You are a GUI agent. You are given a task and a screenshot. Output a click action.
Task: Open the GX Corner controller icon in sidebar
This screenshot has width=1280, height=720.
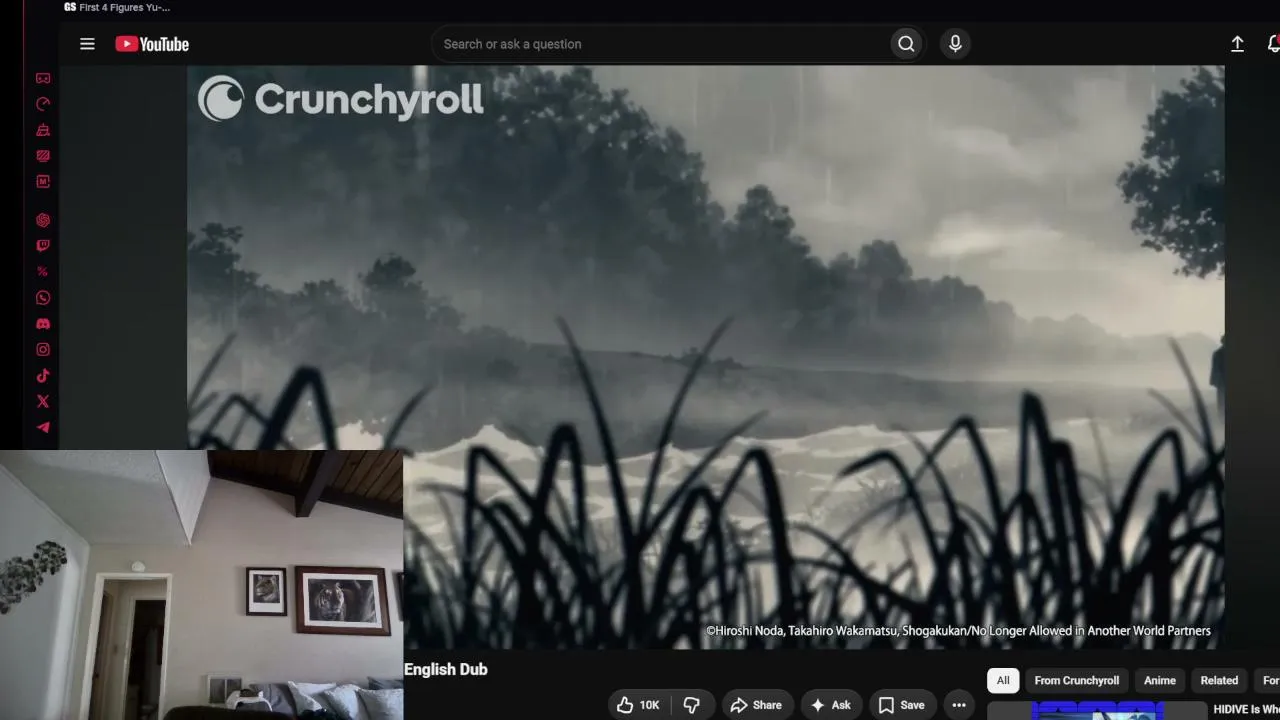pyautogui.click(x=43, y=78)
